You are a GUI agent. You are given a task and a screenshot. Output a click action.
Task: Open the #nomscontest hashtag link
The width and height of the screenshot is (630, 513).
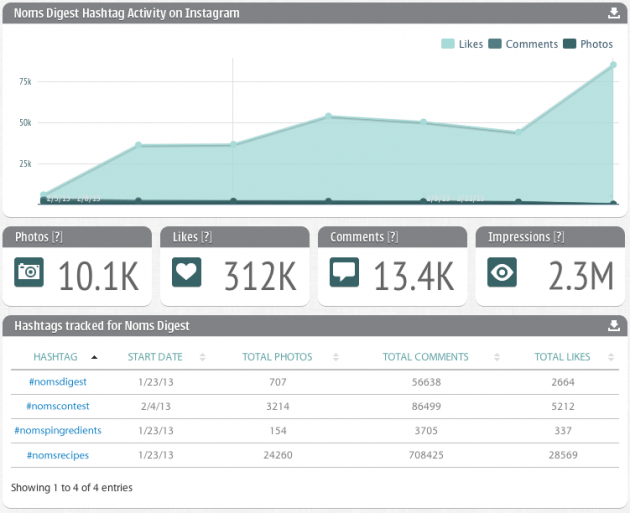coord(57,406)
